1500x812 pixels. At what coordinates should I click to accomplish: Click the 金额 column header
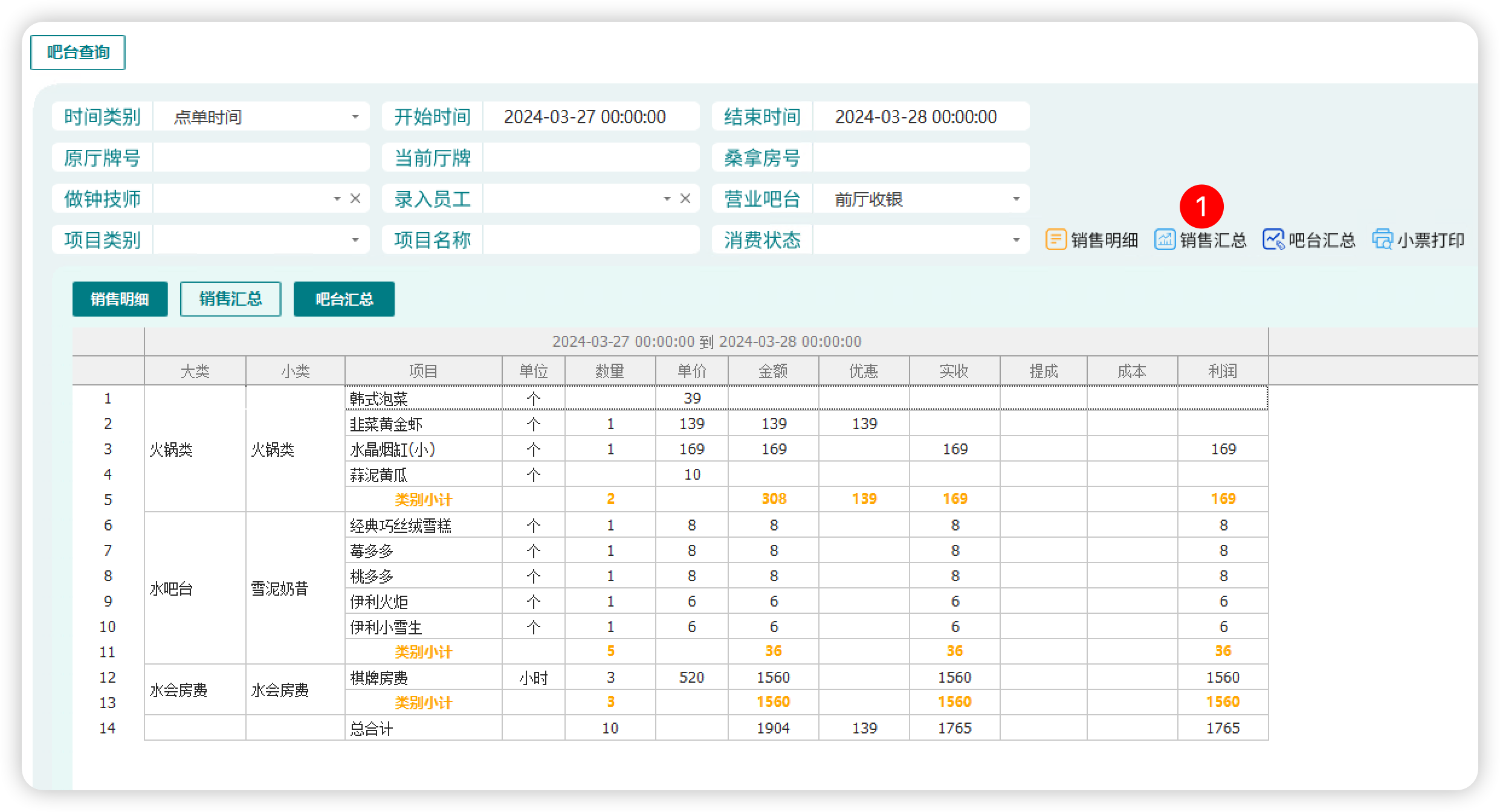click(x=774, y=371)
